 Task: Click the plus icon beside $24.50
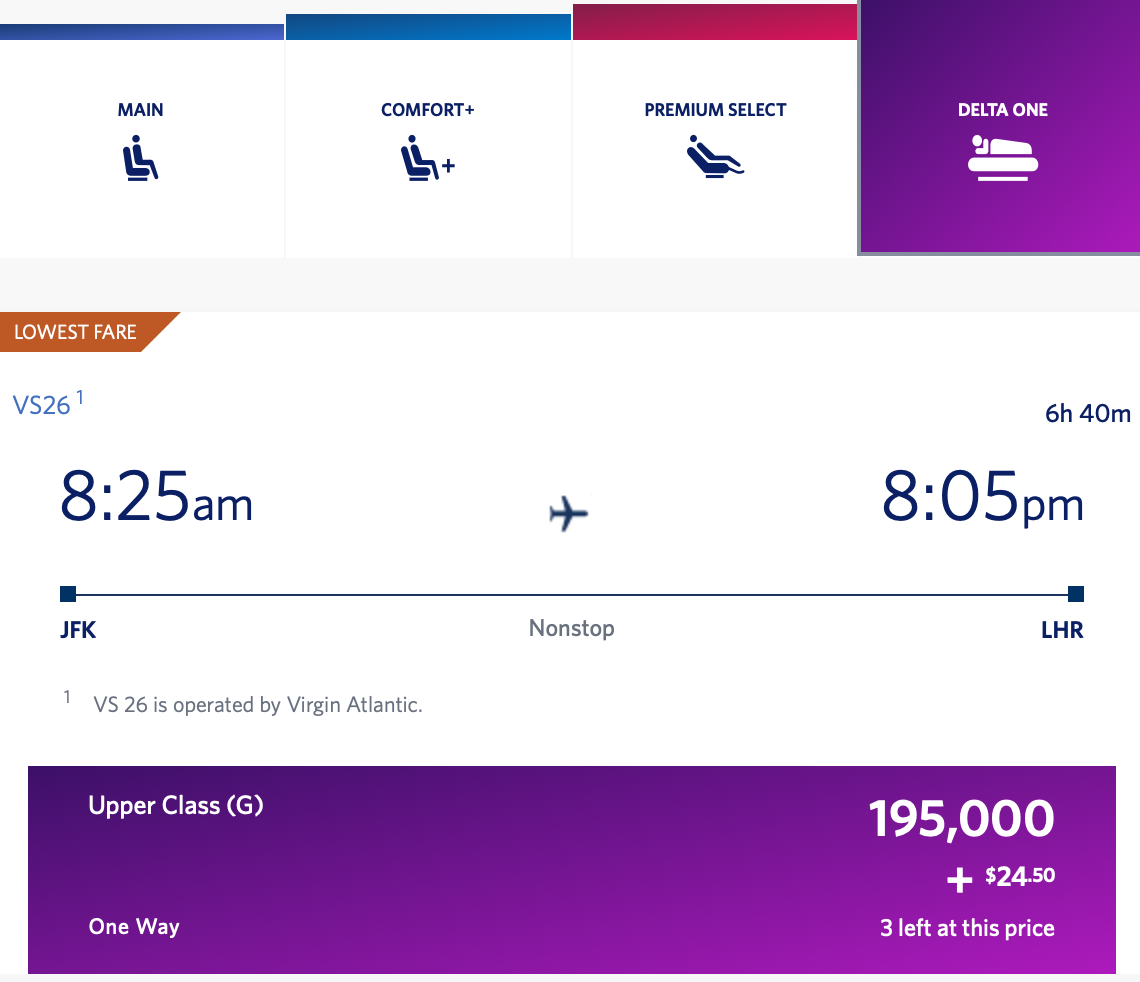coord(960,880)
